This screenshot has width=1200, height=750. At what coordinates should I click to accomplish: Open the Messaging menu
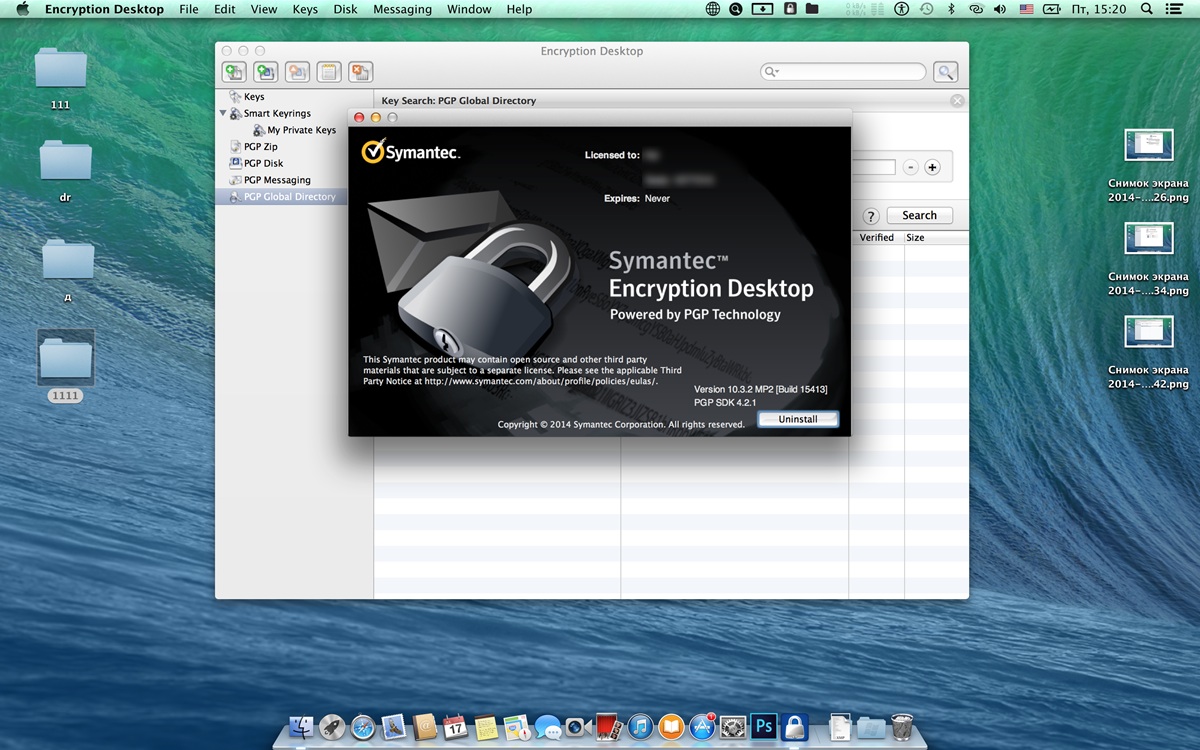click(402, 9)
